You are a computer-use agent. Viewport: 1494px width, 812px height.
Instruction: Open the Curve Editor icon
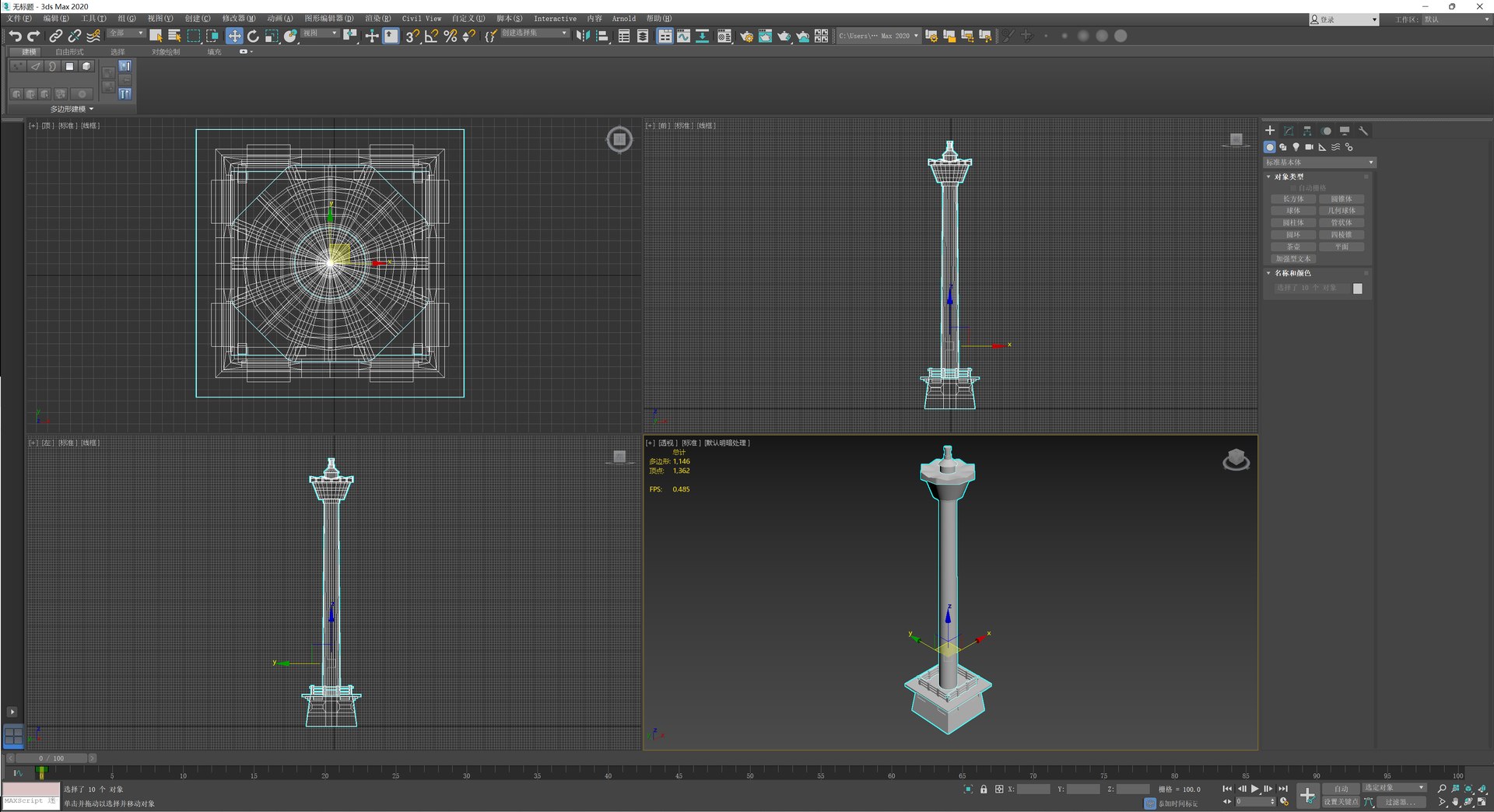tap(683, 36)
